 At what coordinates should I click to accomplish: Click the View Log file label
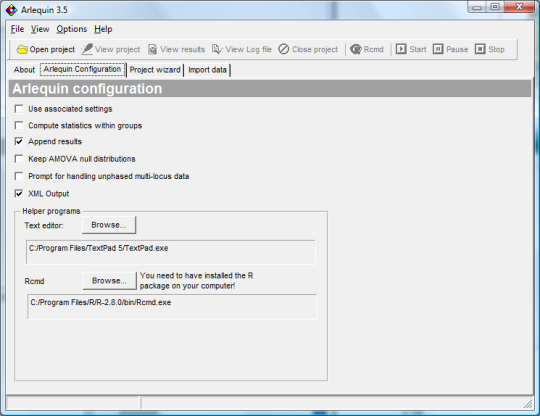pos(249,50)
